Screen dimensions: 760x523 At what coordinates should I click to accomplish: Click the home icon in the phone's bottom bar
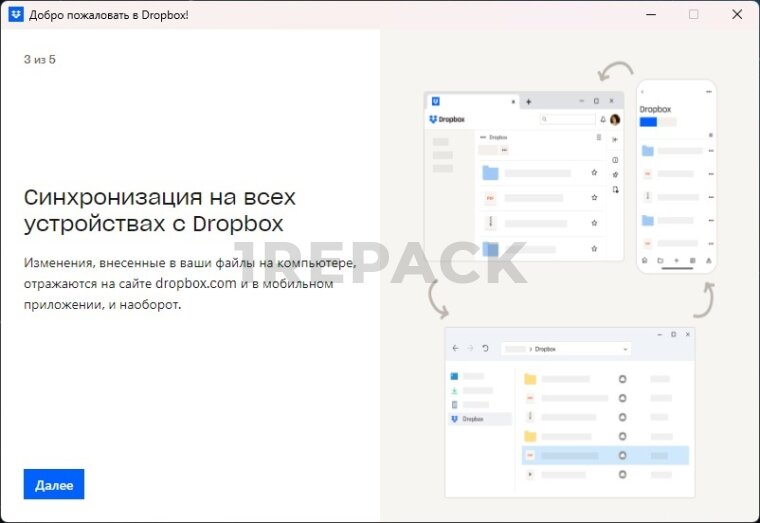tap(645, 260)
